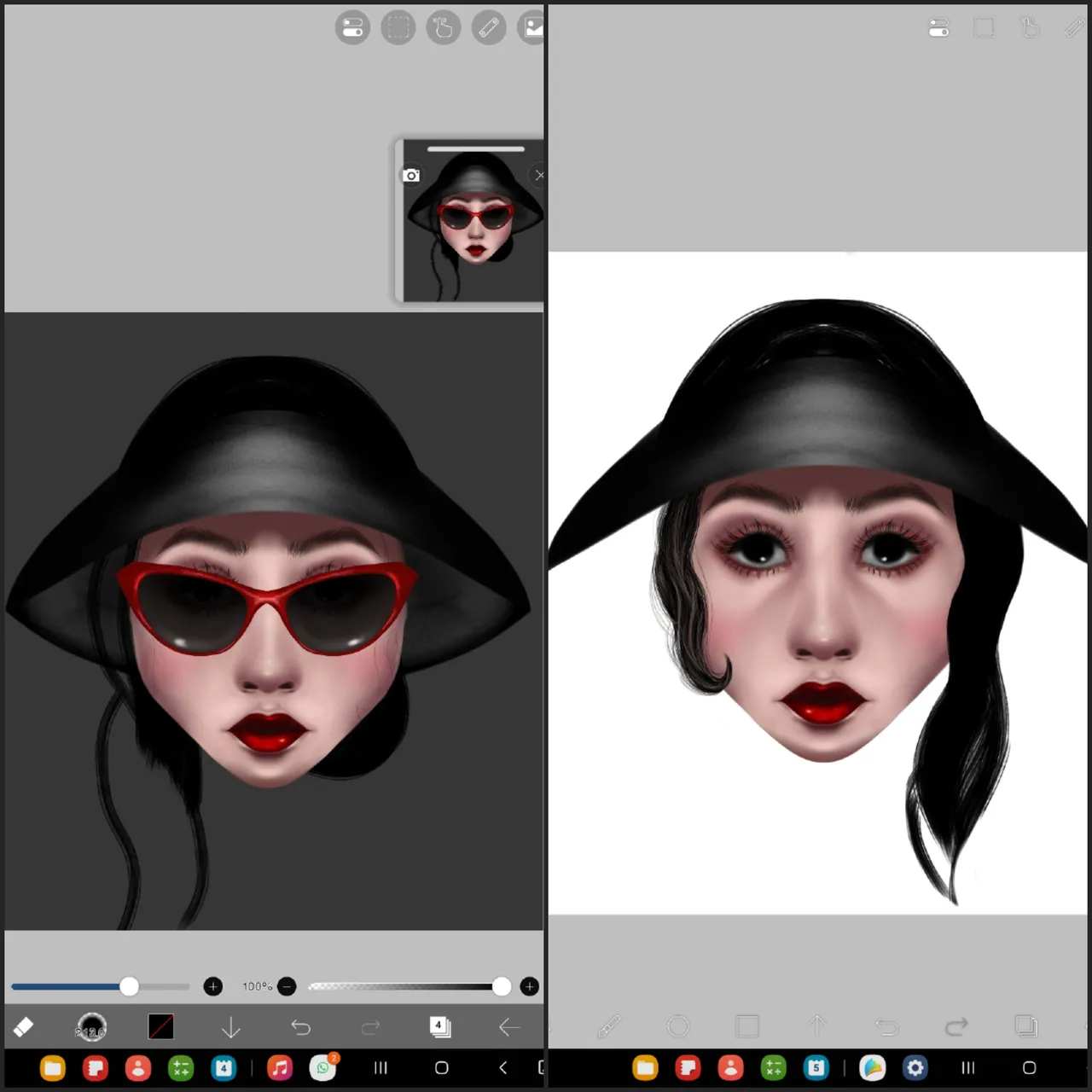1092x1092 pixels.
Task: Tap home button in left navigation bar
Action: click(442, 1067)
